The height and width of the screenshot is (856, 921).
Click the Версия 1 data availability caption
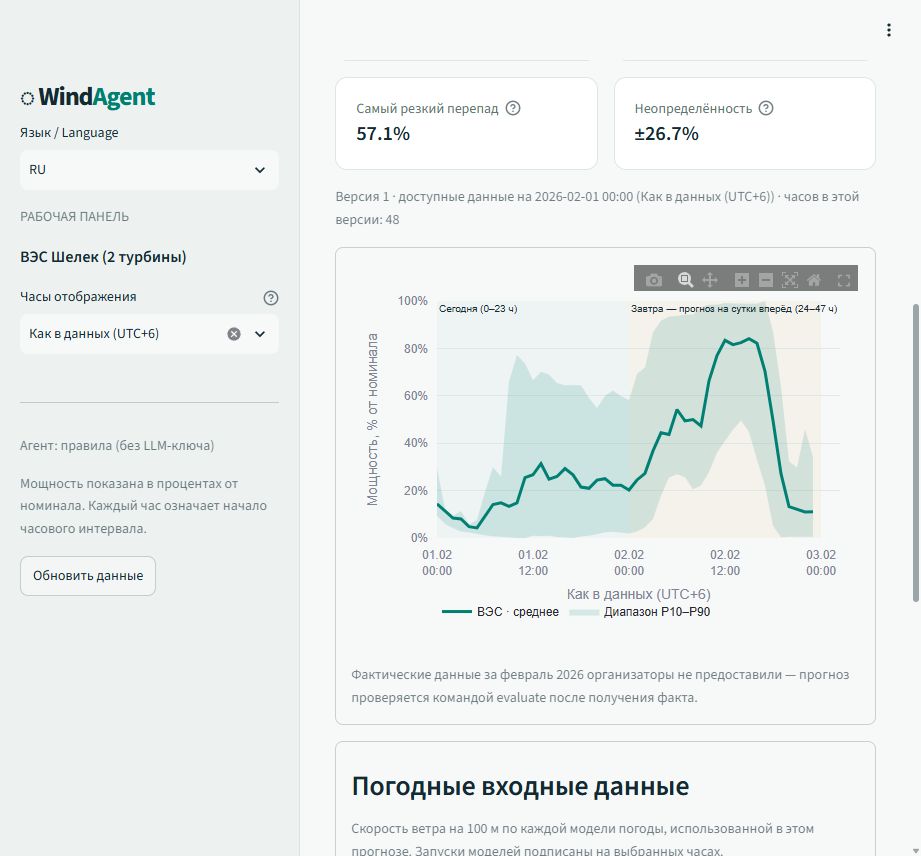tap(597, 208)
